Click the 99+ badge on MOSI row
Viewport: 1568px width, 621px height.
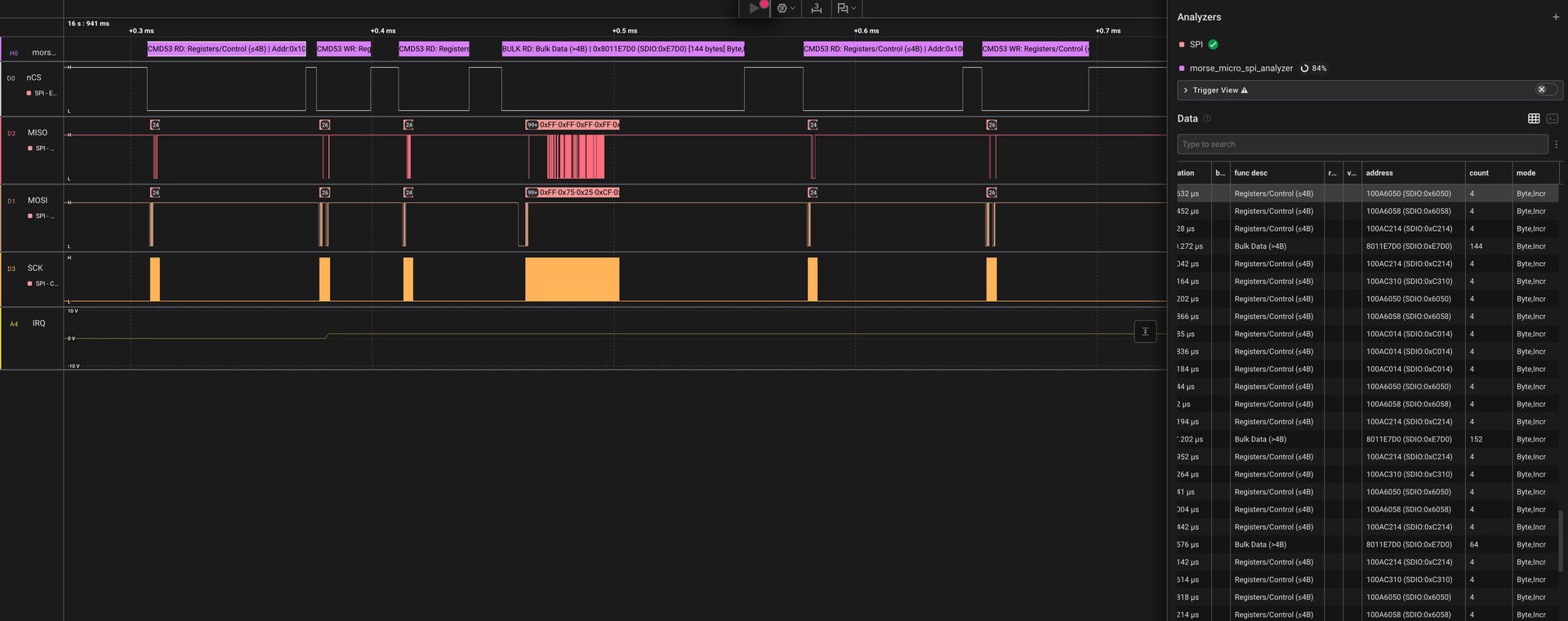532,193
